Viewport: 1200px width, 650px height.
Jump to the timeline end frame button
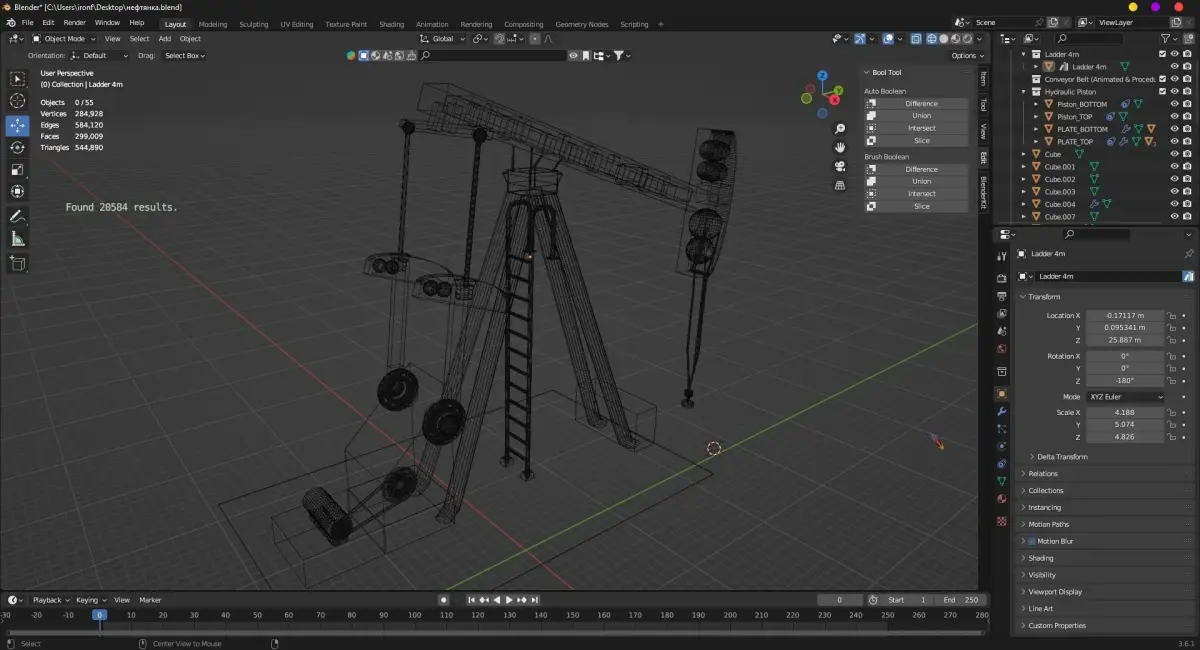point(535,600)
